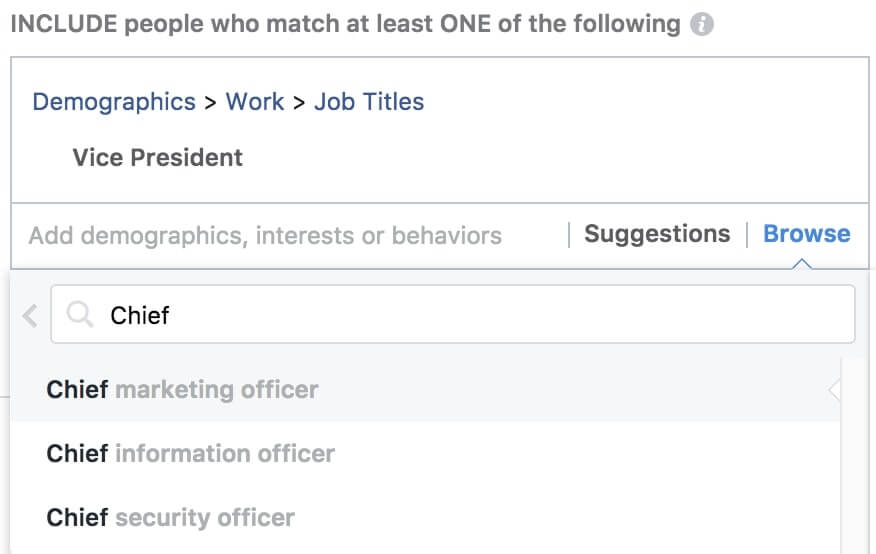Viewport: 876px width, 554px height.
Task: Click the arrow separator after Work
Action: (299, 103)
